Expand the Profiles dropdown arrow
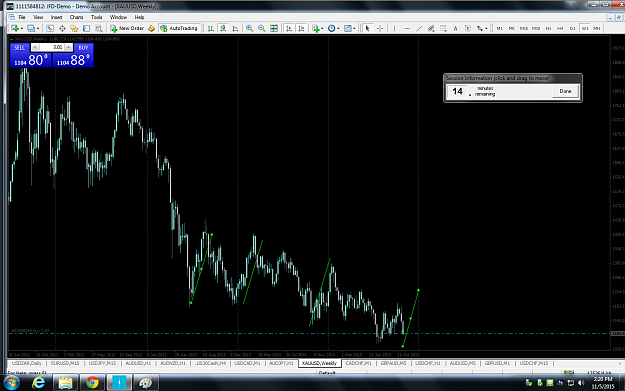This screenshot has height=391, width=625. 38,29
